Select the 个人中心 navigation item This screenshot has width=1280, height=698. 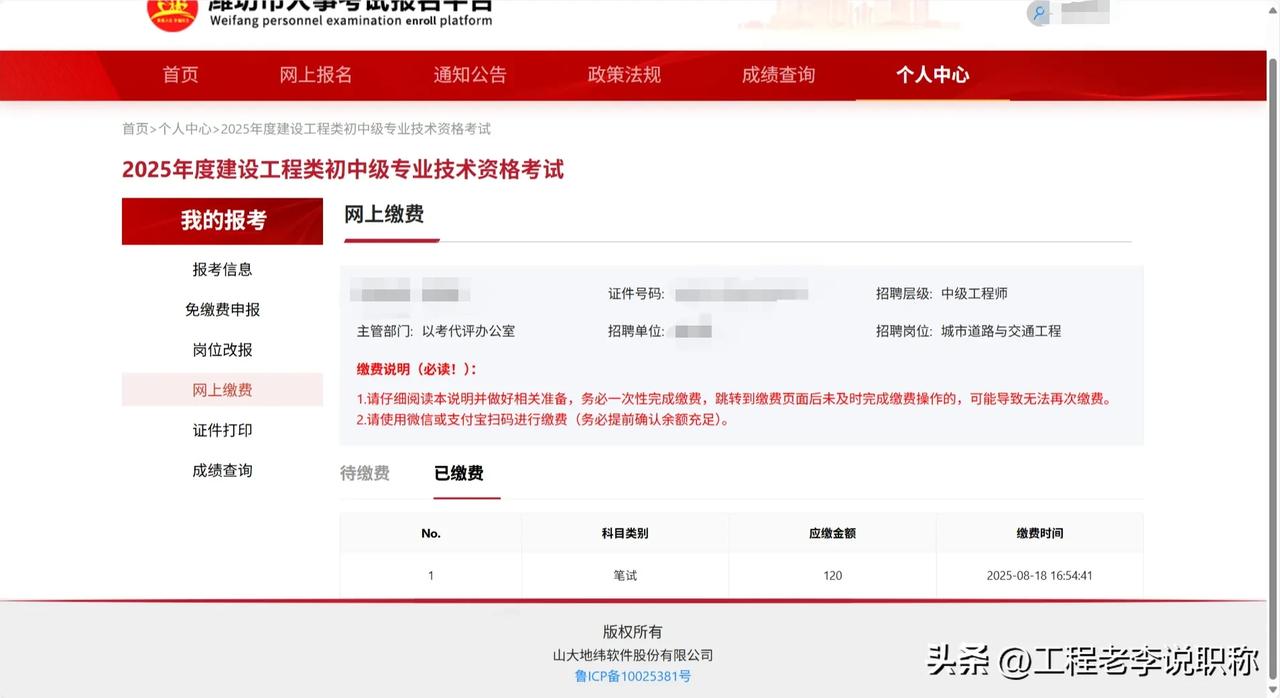(932, 75)
